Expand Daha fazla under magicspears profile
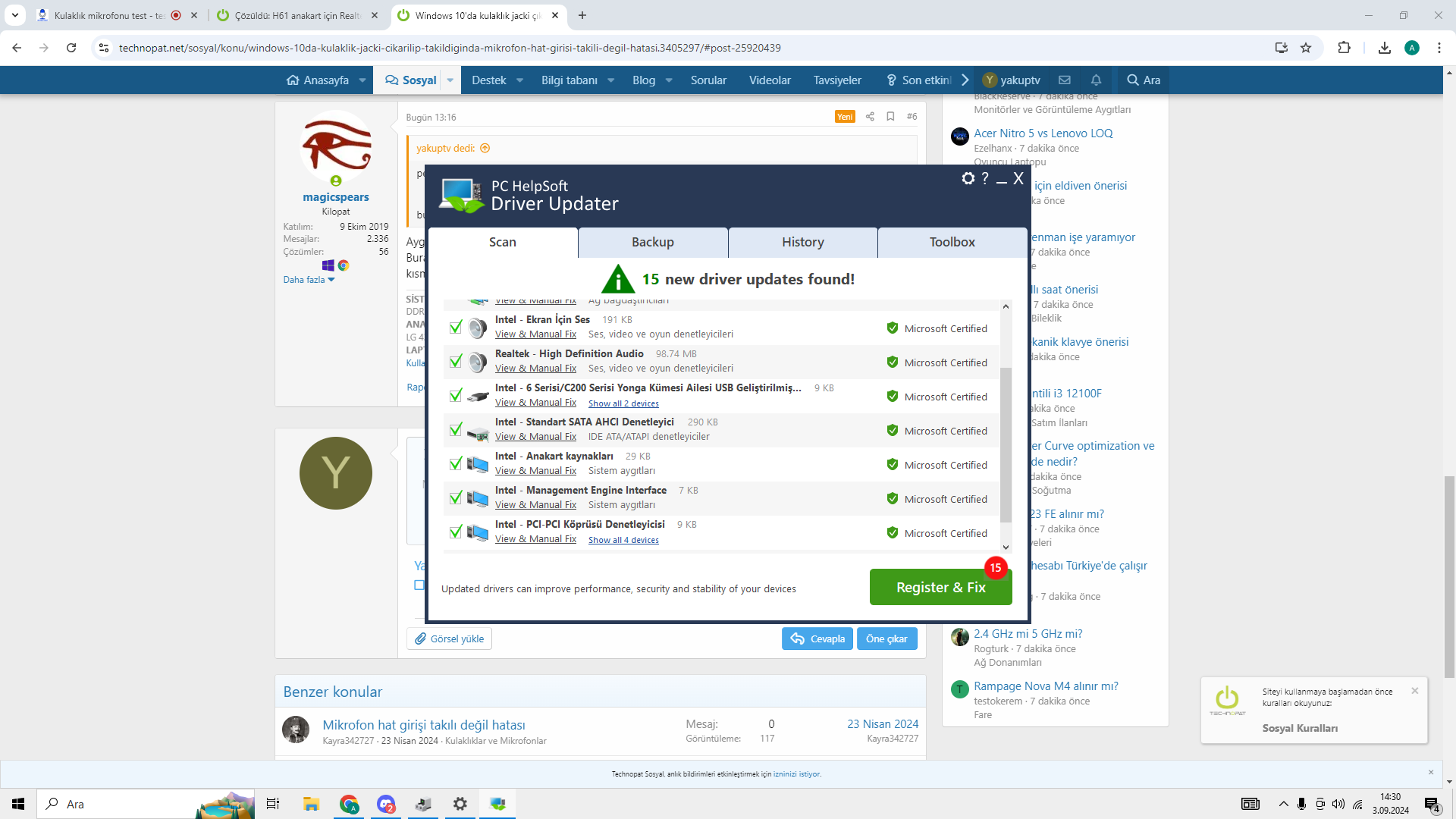1456x819 pixels. pos(309,280)
